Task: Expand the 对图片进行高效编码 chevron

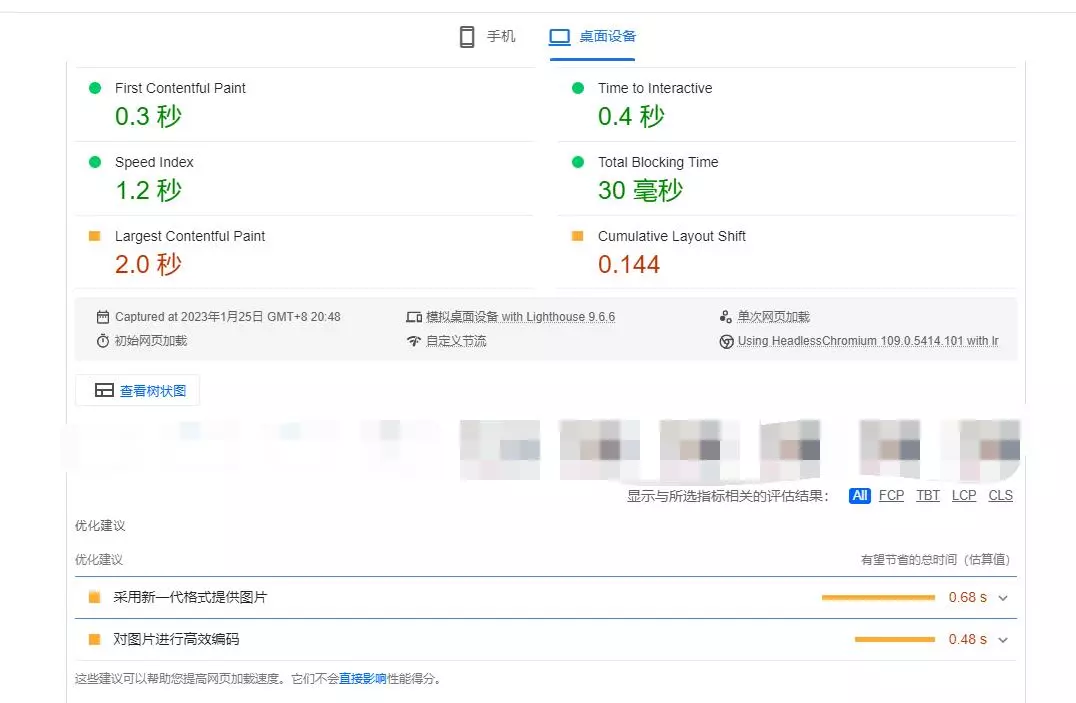Action: (1003, 640)
